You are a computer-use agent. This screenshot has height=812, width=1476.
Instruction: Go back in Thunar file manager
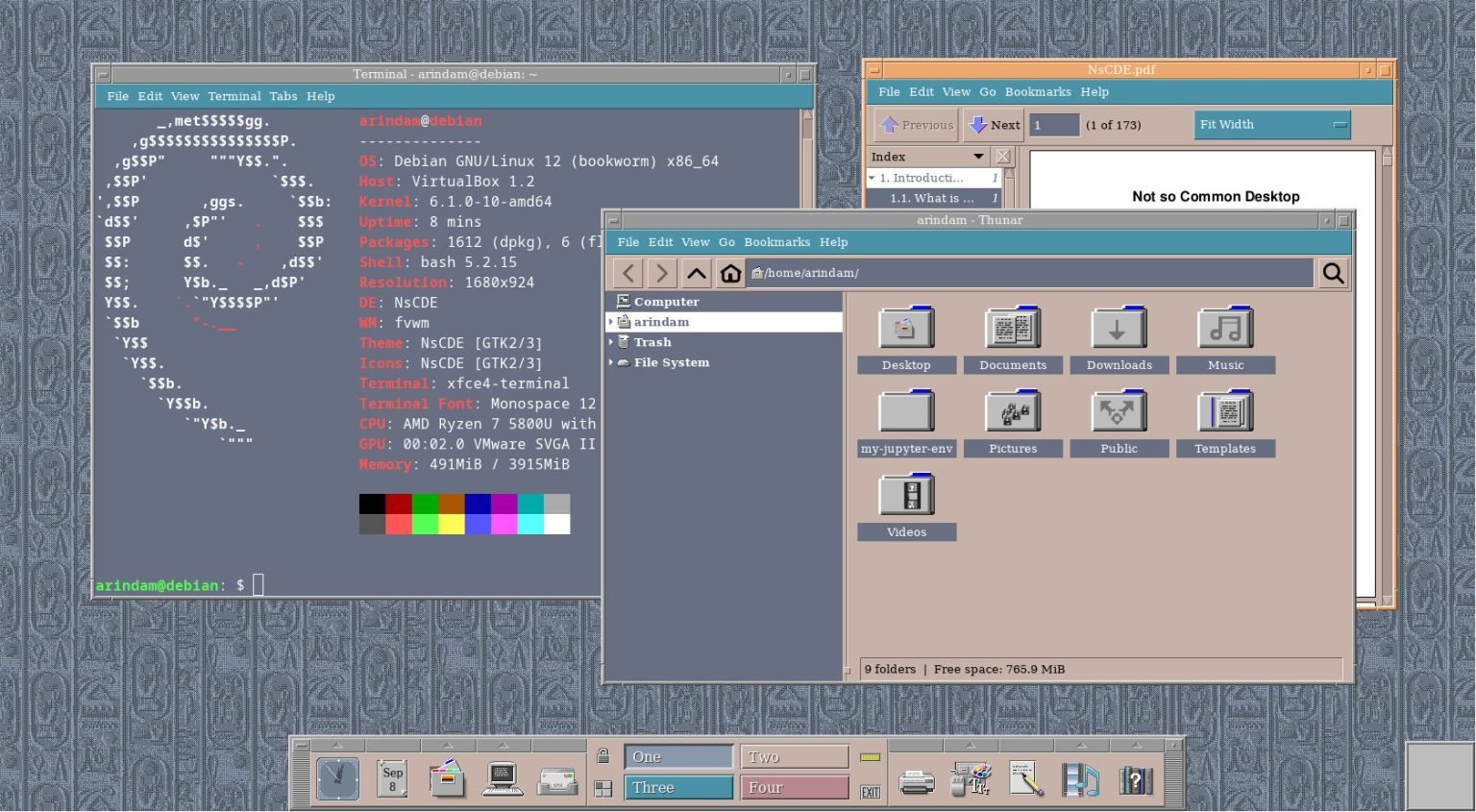pos(627,273)
